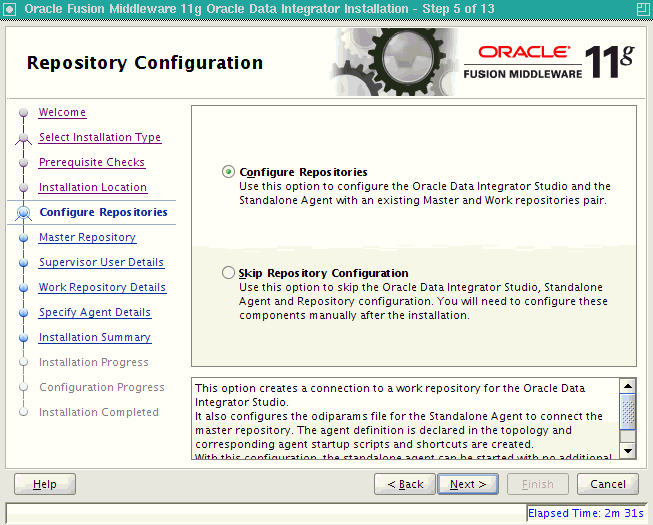The height and width of the screenshot is (525, 653).
Task: Go to the Welcome step link
Action: click(62, 112)
